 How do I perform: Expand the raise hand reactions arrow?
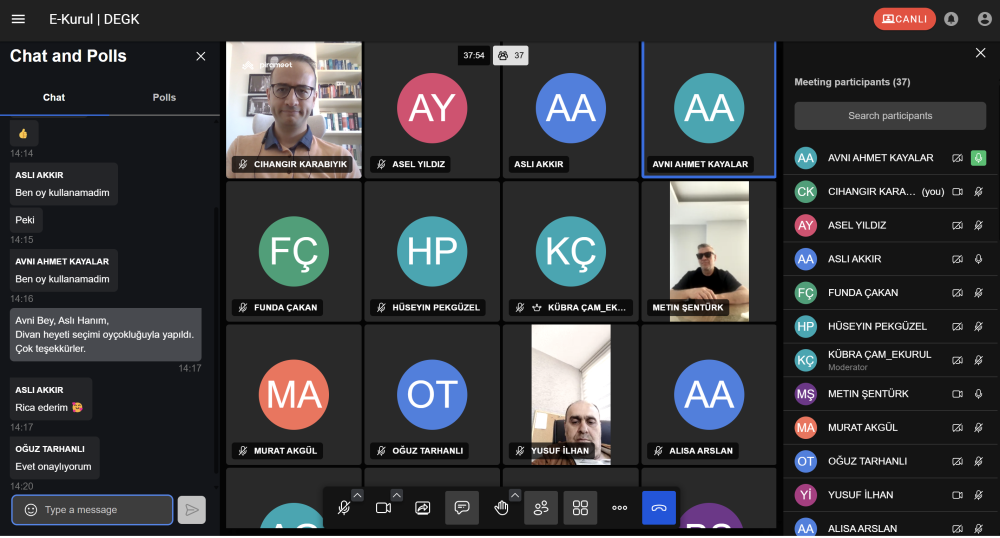point(515,495)
